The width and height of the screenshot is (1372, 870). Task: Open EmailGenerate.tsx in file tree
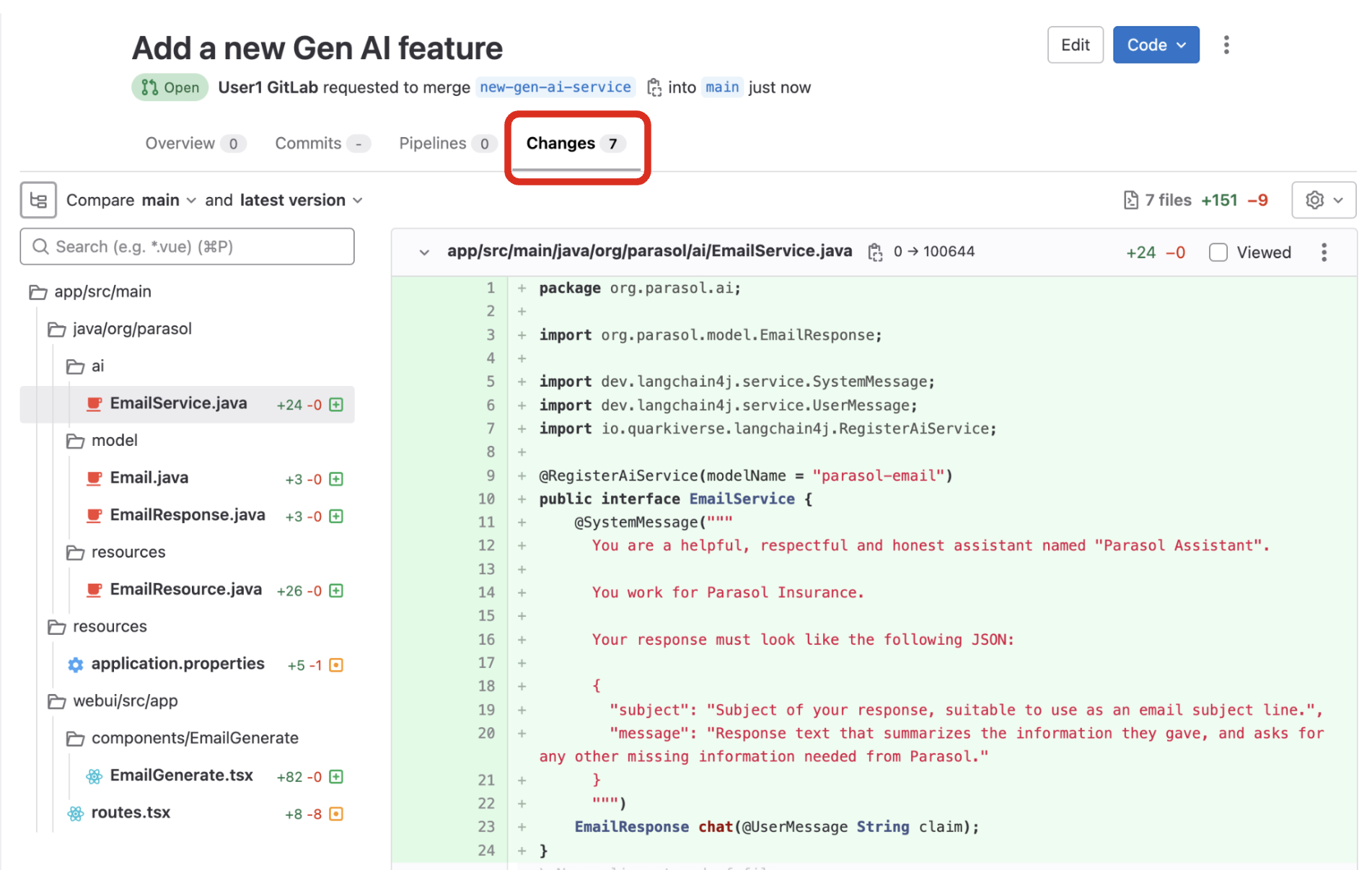click(x=181, y=775)
